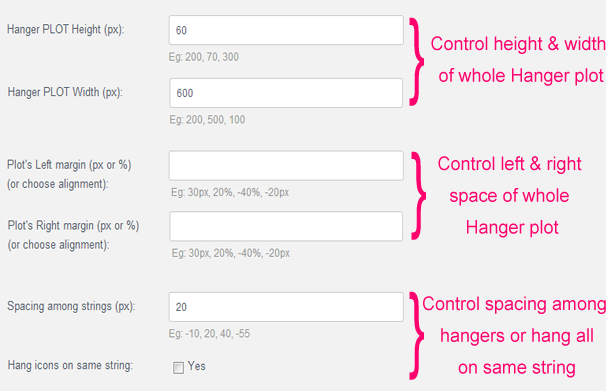The width and height of the screenshot is (606, 391).
Task: Click the pink Control left & right annotation
Action: pyautogui.click(x=509, y=196)
